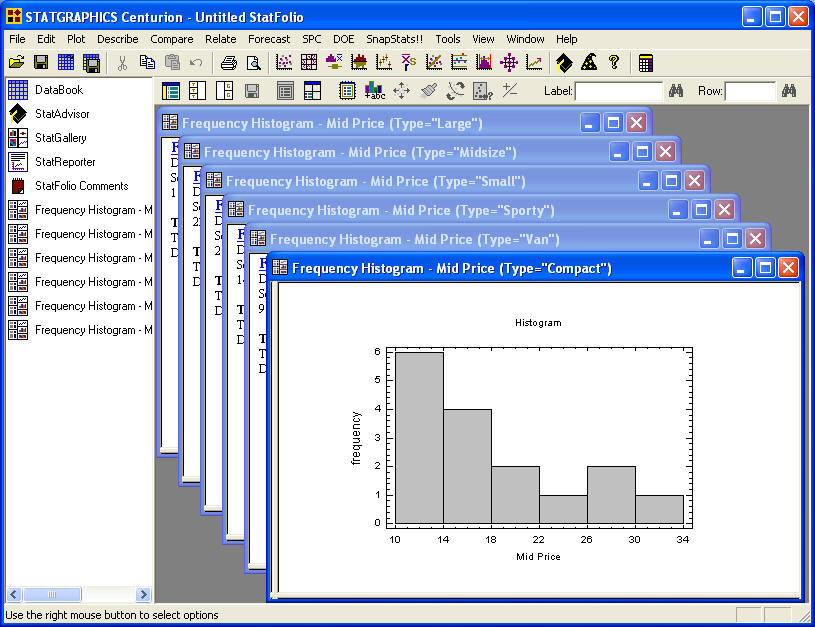Click the capability histogram icon with red limits
Viewport: 815px width, 627px height.
[484, 63]
